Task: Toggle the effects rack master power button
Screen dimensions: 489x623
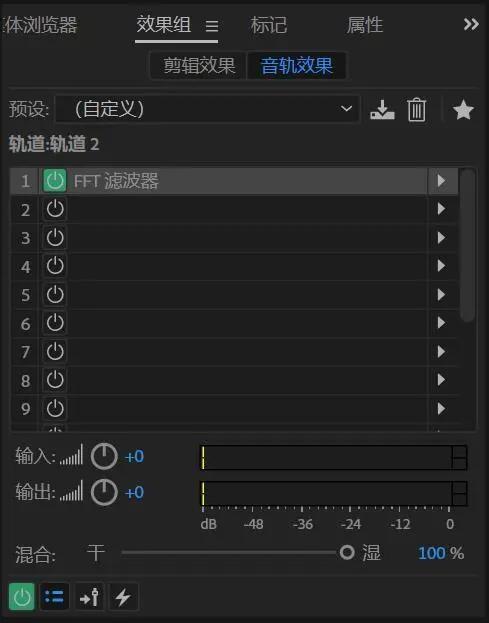Action: (x=22, y=596)
